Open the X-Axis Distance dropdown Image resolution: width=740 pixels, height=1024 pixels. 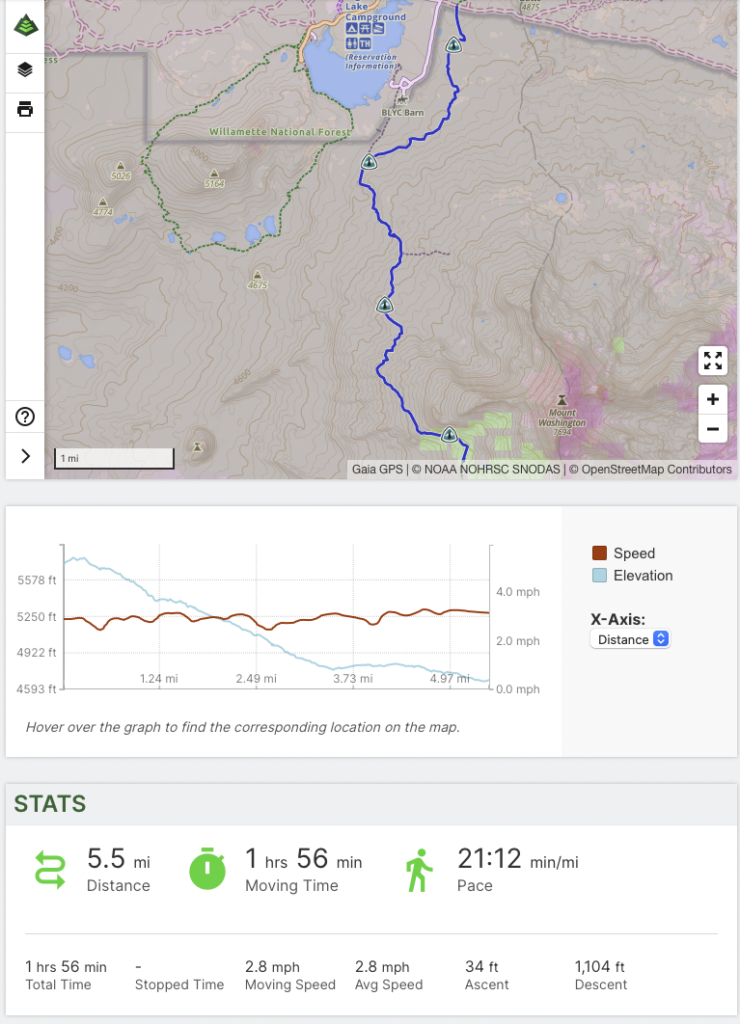(x=630, y=639)
